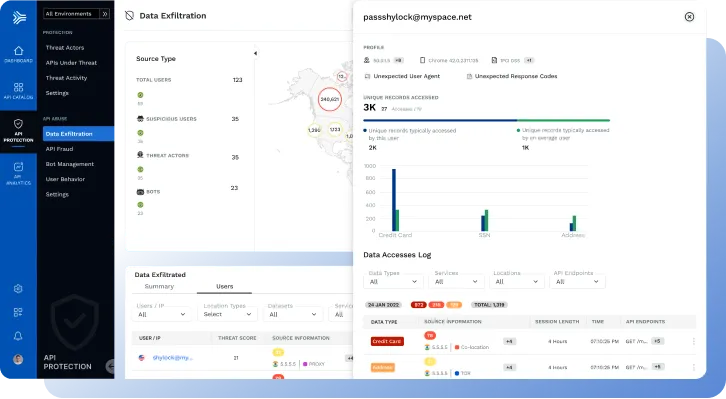The image size is (726, 399).
Task: Open the Data Types filter dropdown
Action: coord(393,281)
